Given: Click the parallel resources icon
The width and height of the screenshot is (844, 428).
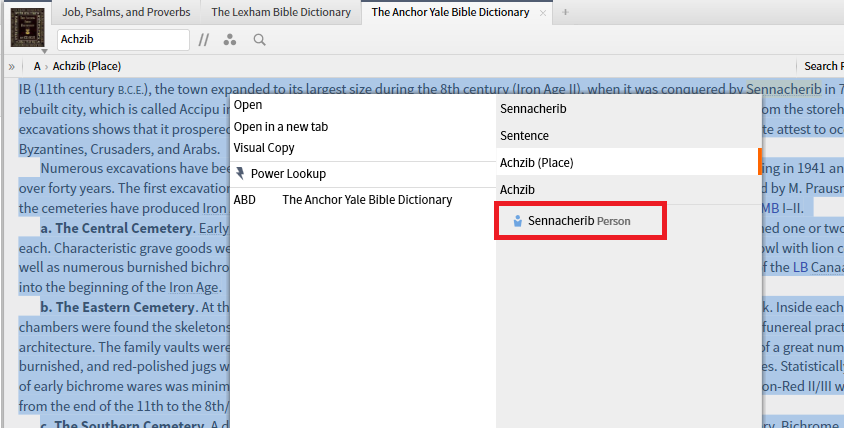Looking at the screenshot, I should (204, 40).
